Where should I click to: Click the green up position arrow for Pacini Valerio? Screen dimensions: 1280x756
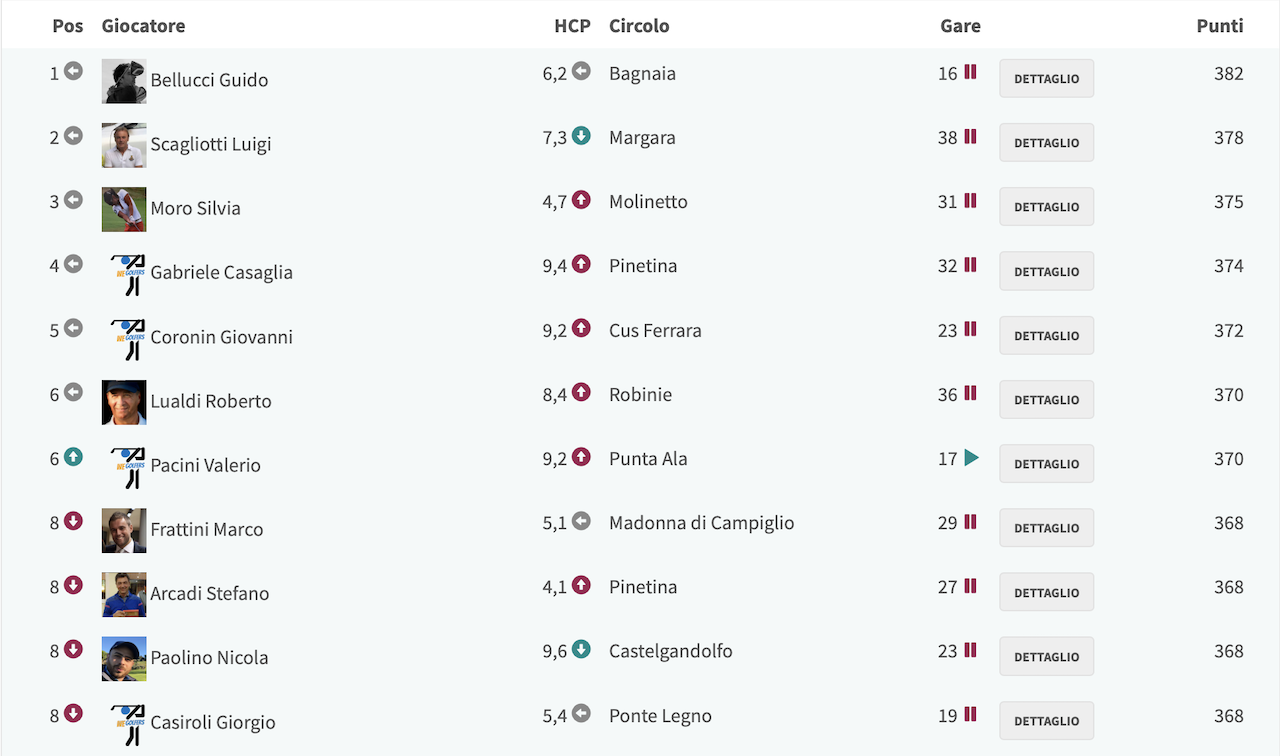(x=73, y=456)
